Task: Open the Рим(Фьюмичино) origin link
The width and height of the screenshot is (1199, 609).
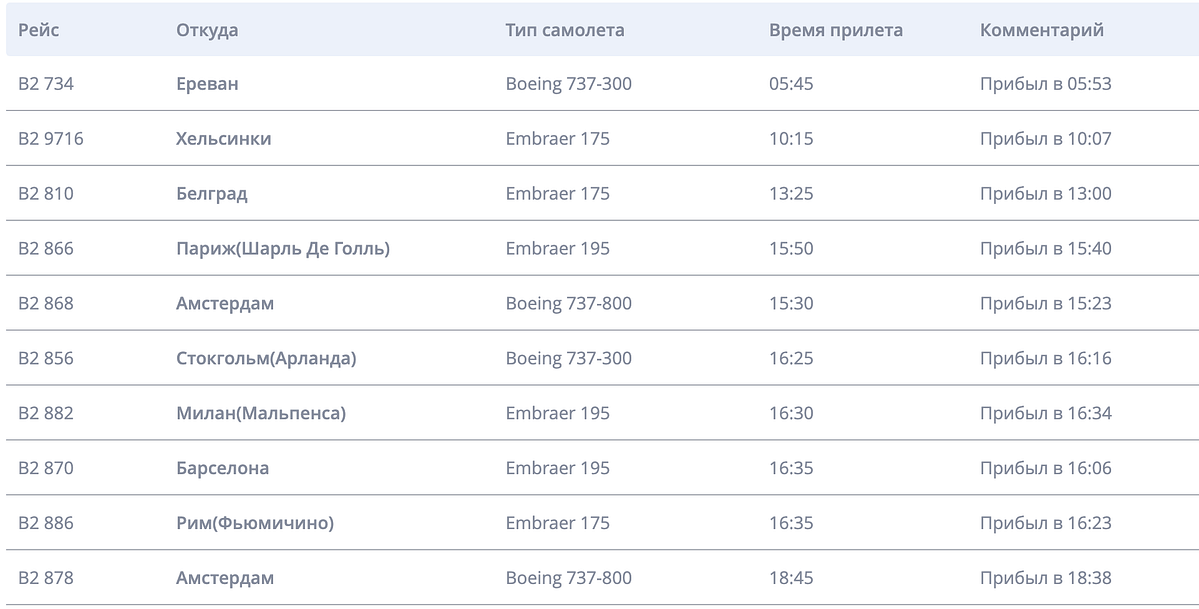Action: pos(255,523)
